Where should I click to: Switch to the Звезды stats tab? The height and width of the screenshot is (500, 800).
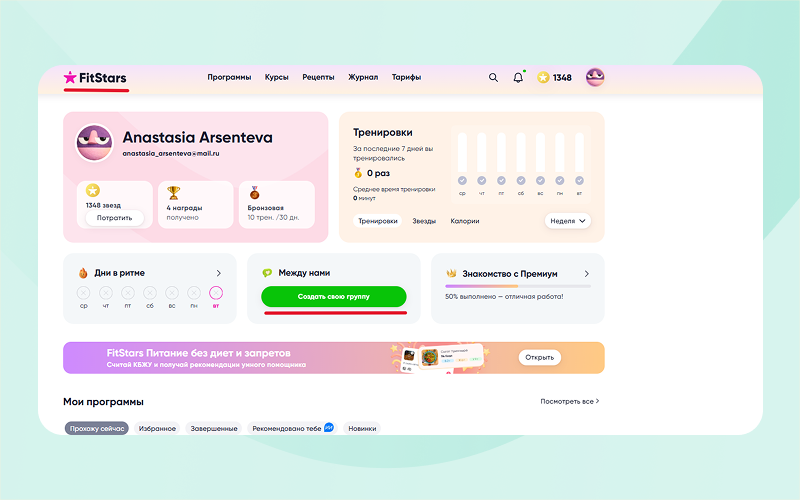pos(424,221)
